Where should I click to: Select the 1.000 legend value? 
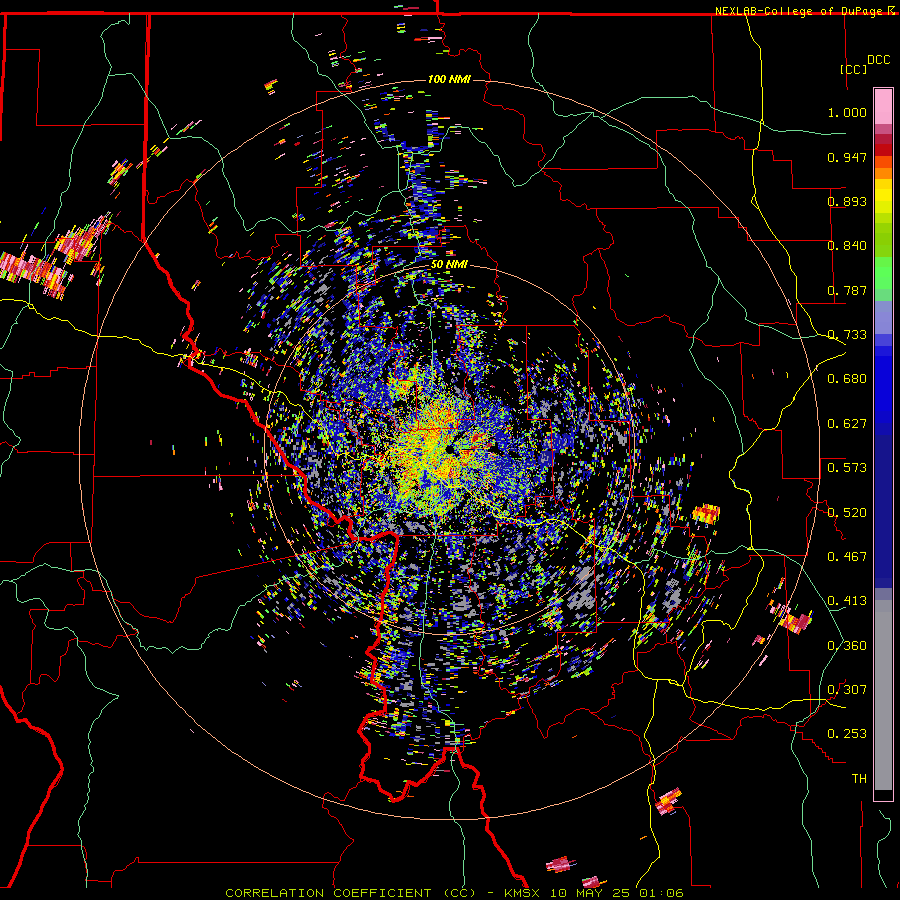pyautogui.click(x=847, y=112)
